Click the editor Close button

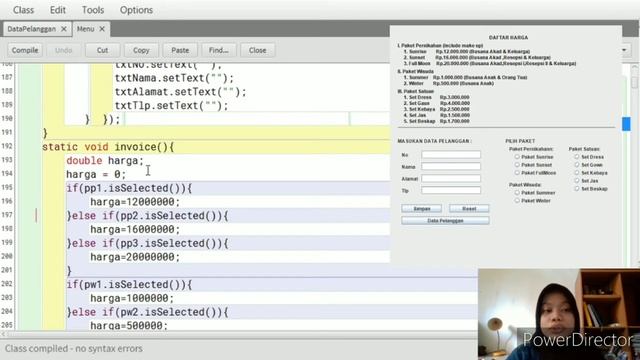(x=258, y=50)
